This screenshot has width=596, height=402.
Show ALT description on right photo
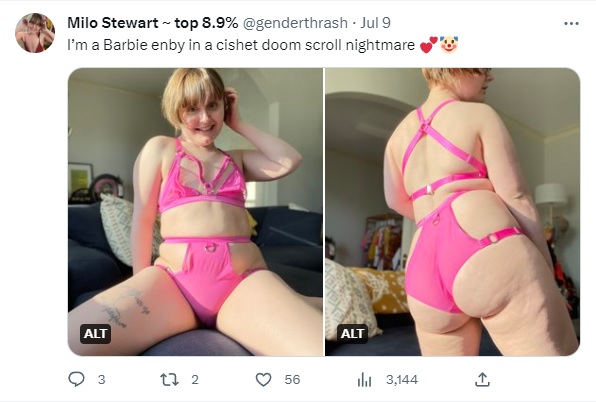(x=352, y=334)
